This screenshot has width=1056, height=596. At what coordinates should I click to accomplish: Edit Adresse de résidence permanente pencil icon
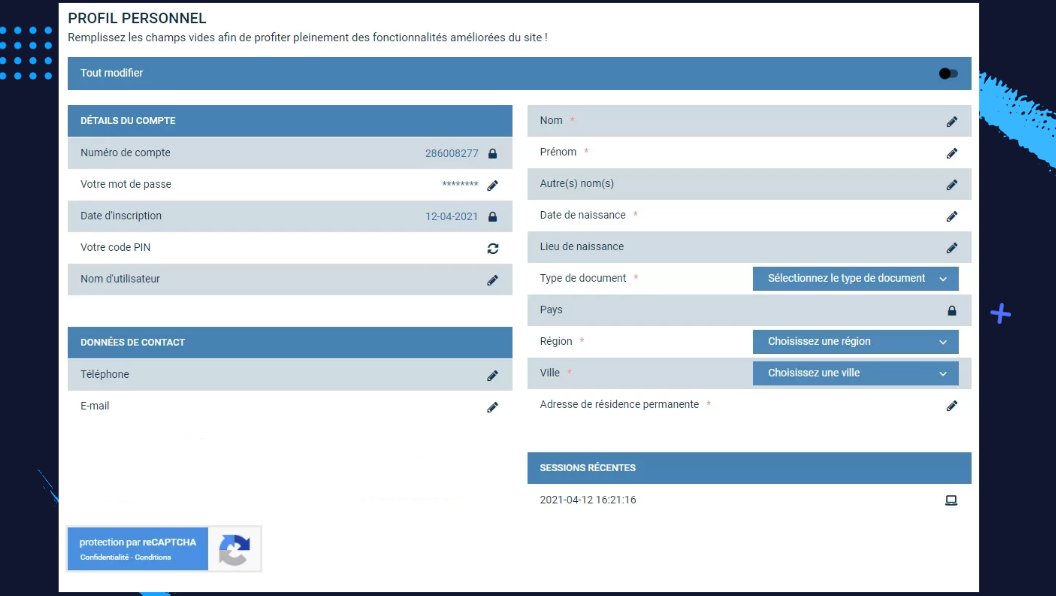pyautogui.click(x=952, y=405)
